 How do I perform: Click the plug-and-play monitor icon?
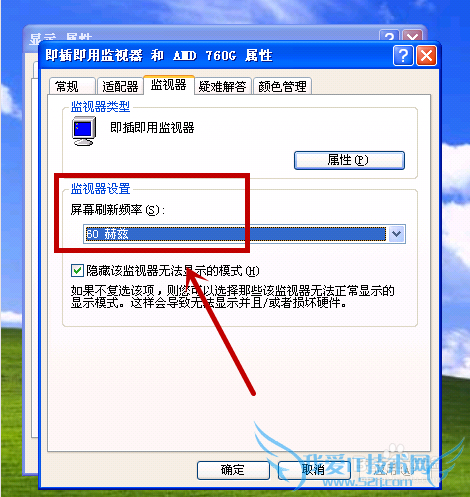[x=84, y=131]
